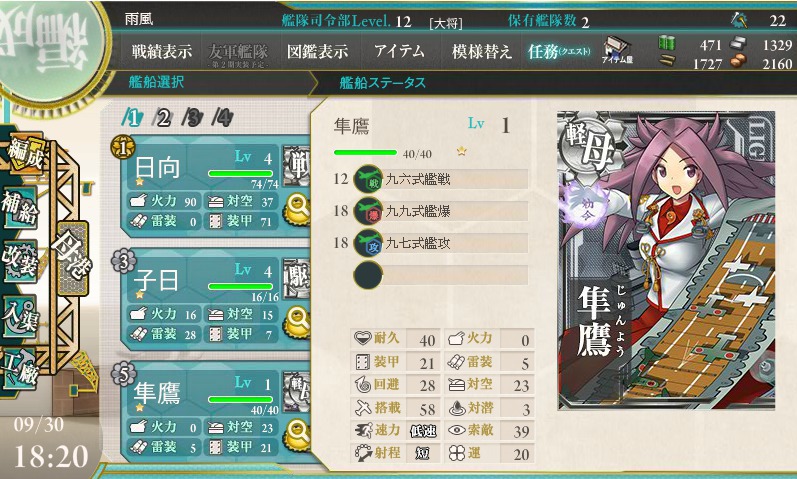Click the 模様替え furniture button

click(481, 51)
